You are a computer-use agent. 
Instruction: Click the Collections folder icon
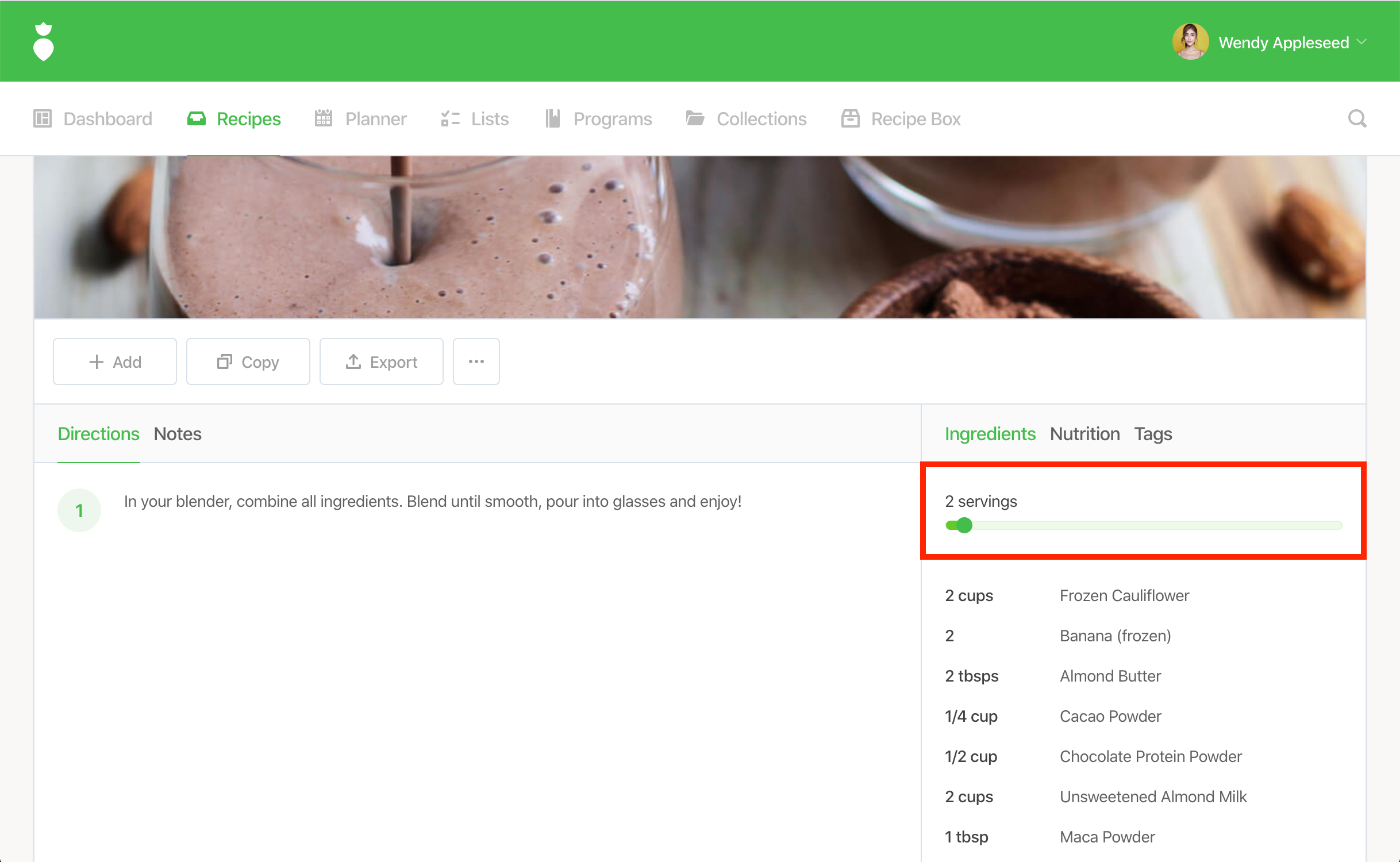coord(695,119)
